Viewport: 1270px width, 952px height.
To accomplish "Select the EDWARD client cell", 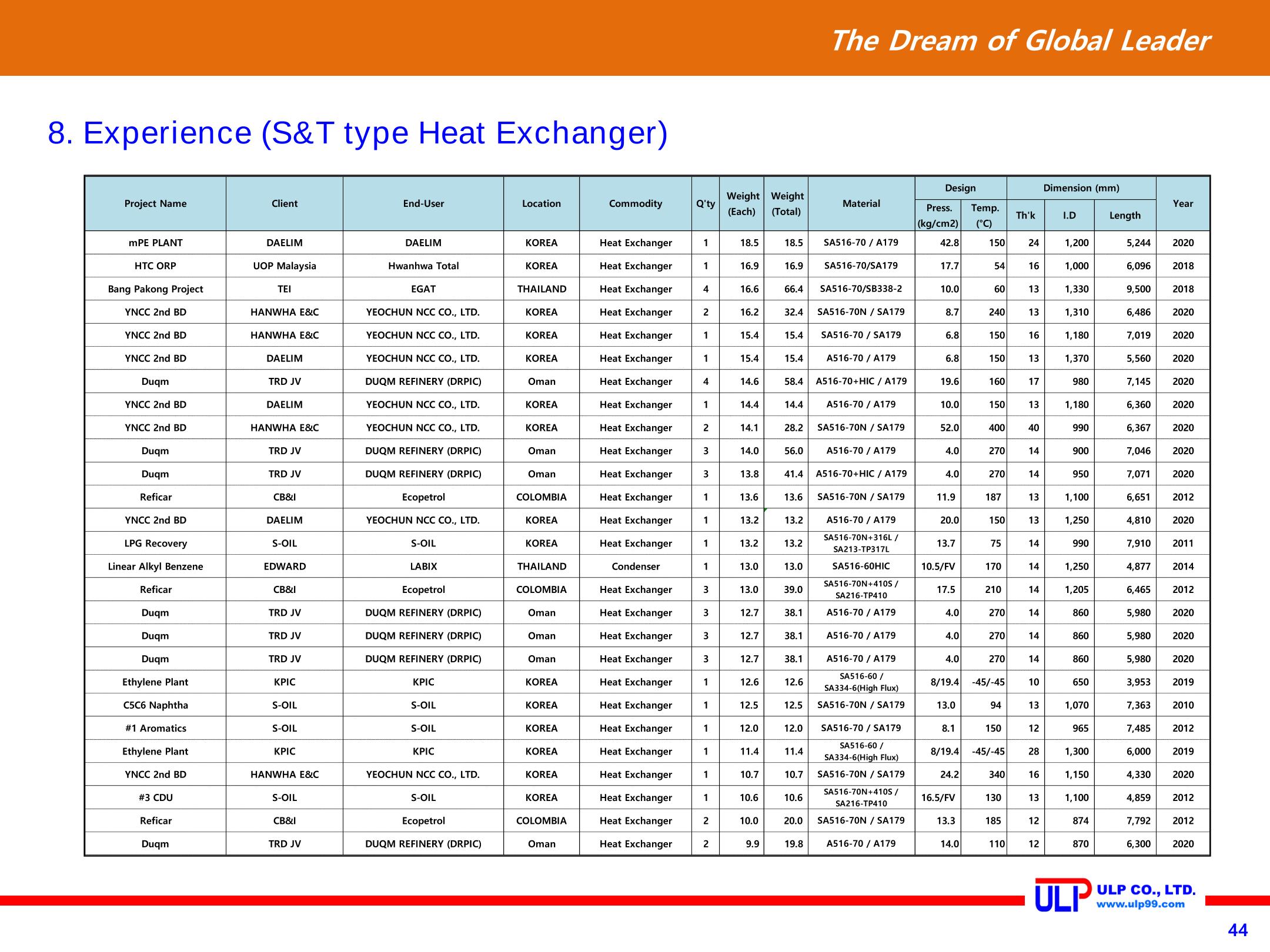I will (x=285, y=566).
